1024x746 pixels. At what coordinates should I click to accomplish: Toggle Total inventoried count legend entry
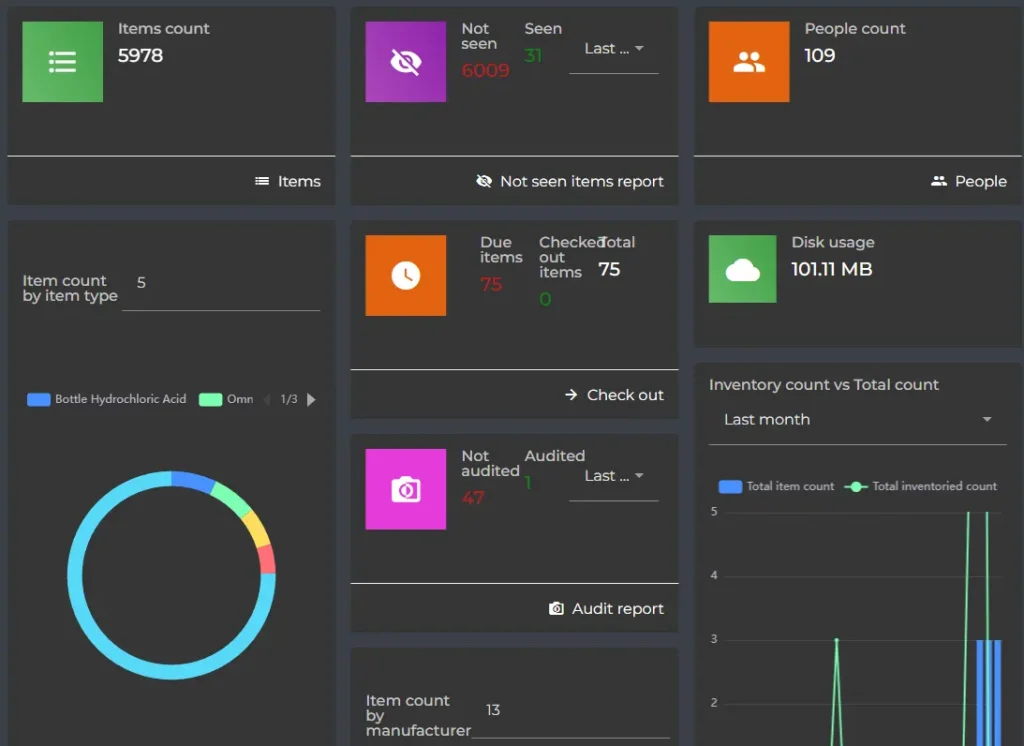click(921, 486)
